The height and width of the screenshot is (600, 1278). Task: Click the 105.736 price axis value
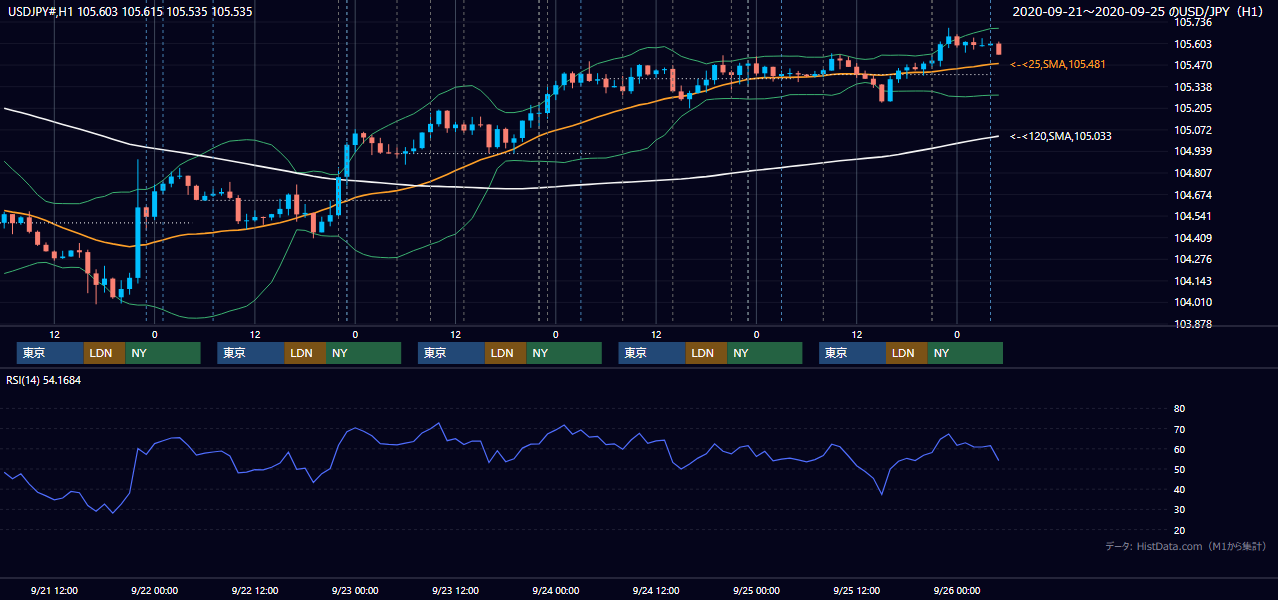click(x=1193, y=22)
